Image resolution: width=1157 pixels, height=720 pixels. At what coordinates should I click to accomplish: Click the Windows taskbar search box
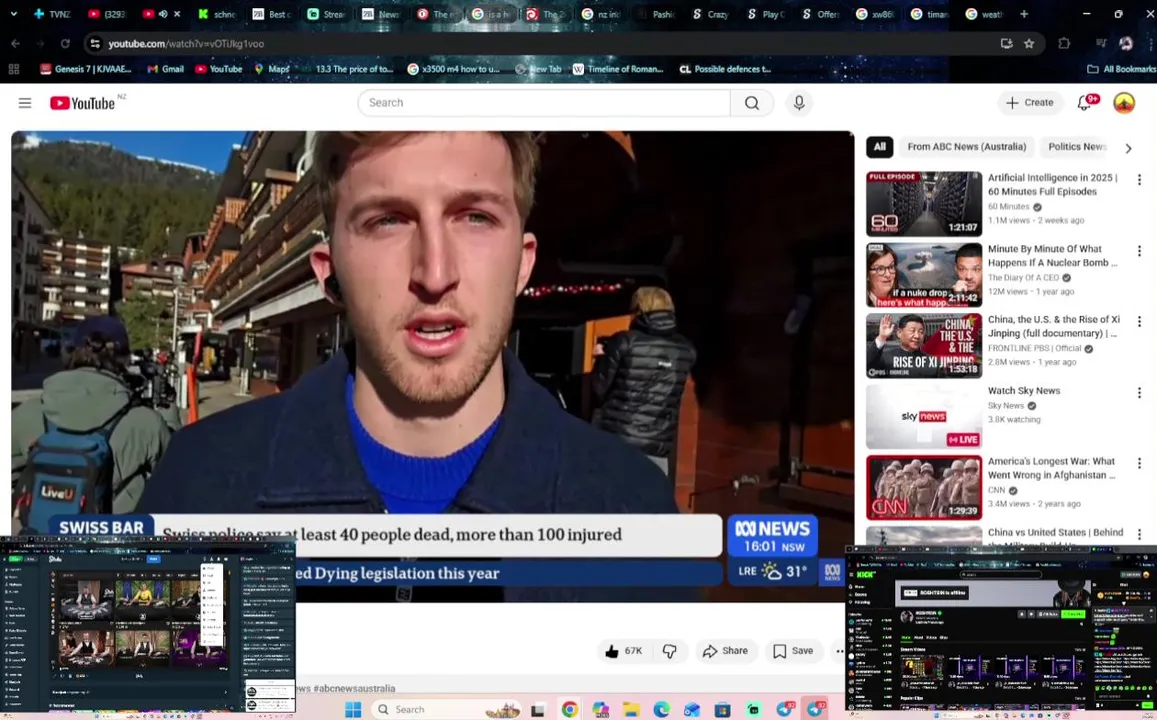click(446, 710)
